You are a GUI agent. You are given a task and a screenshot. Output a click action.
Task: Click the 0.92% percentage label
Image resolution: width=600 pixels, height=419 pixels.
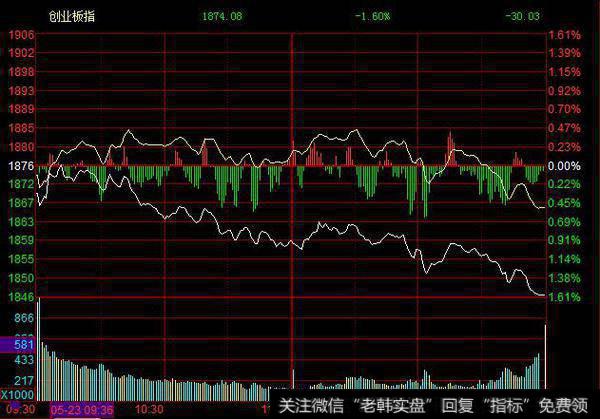(x=564, y=91)
